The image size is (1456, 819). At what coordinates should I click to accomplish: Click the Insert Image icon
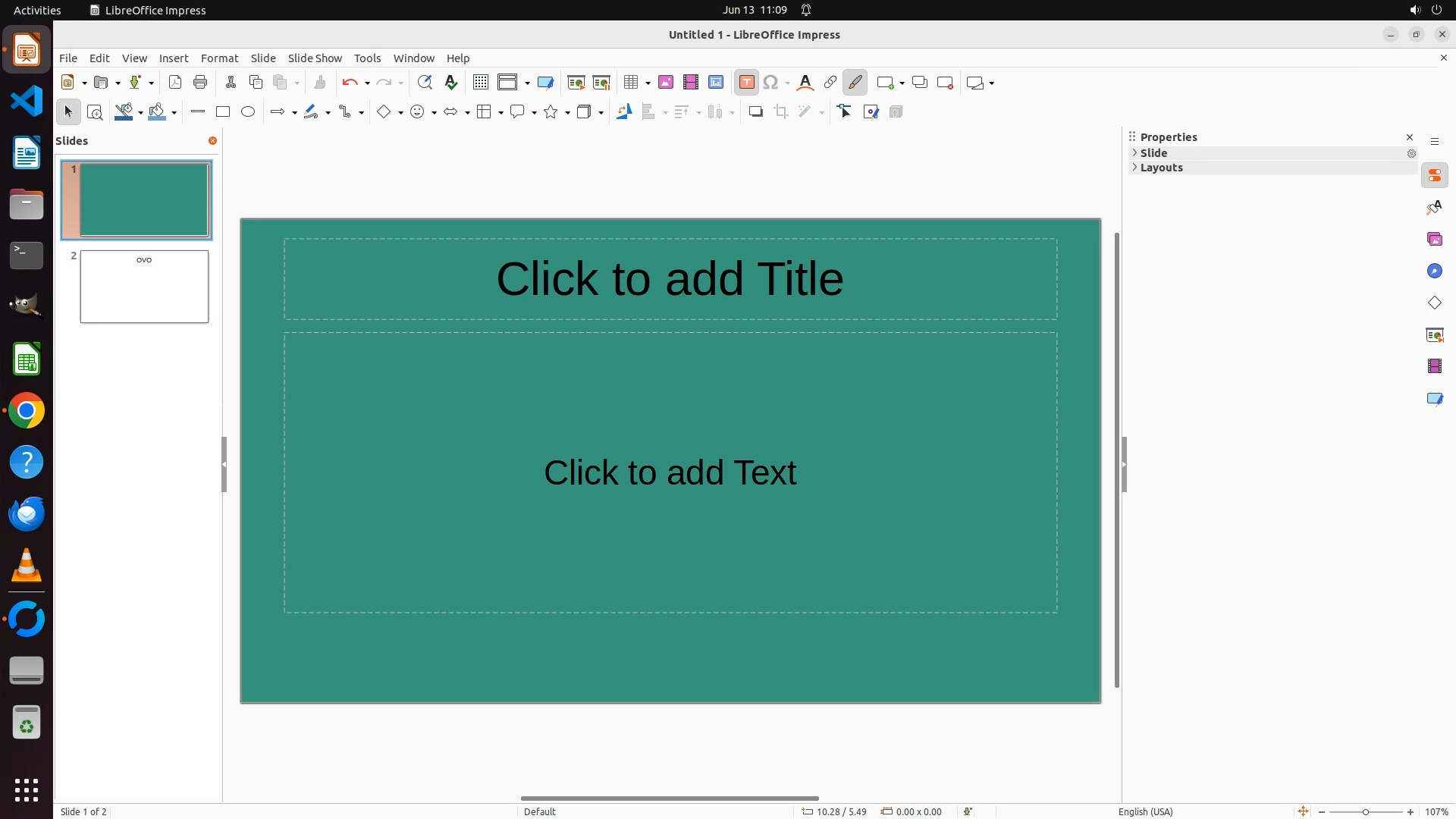tap(666, 83)
